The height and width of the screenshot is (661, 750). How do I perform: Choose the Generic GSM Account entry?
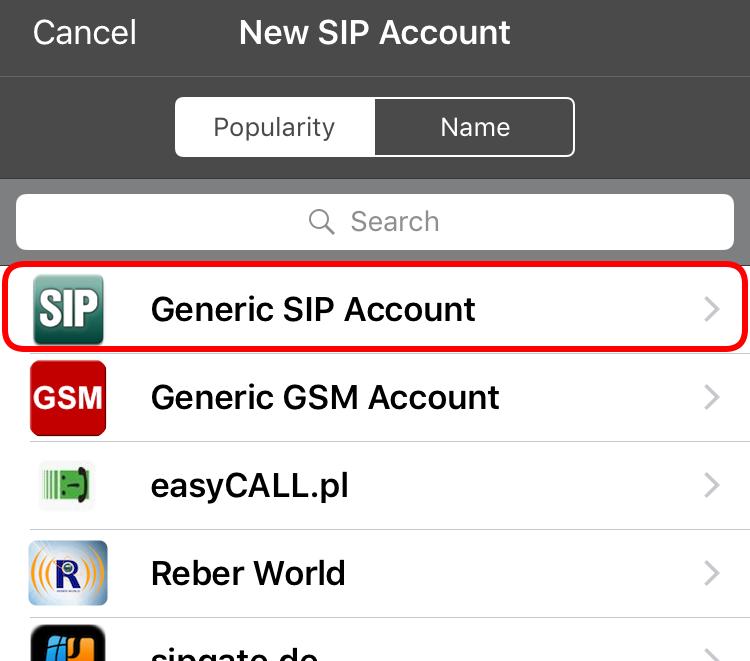tap(375, 397)
